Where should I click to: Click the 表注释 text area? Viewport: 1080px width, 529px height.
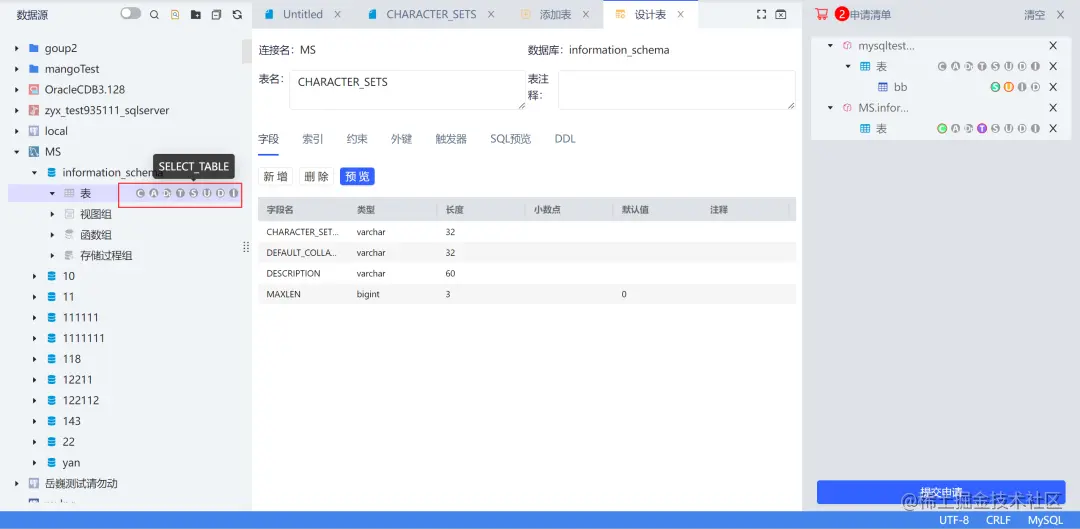(676, 90)
